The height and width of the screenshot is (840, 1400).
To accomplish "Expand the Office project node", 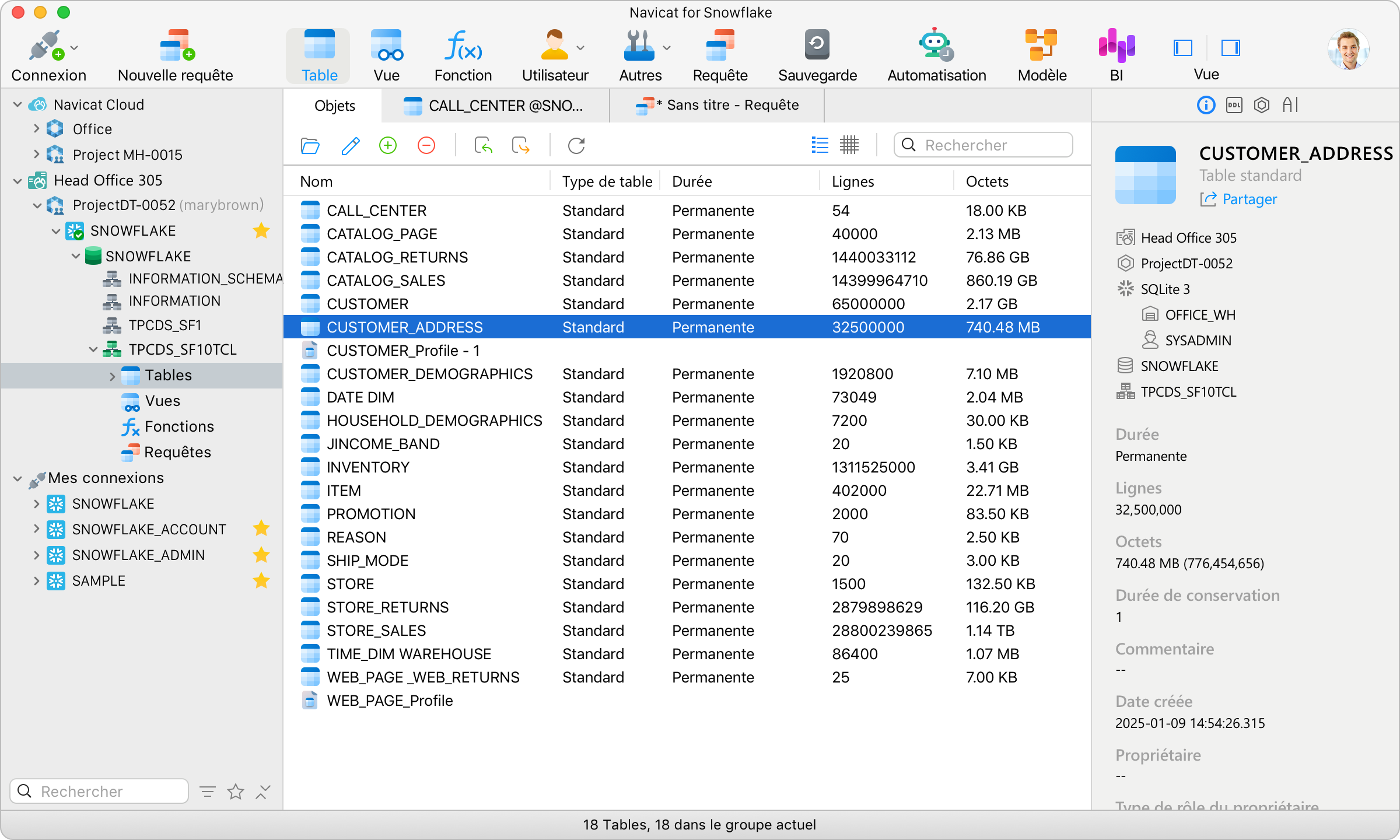I will 36,128.
